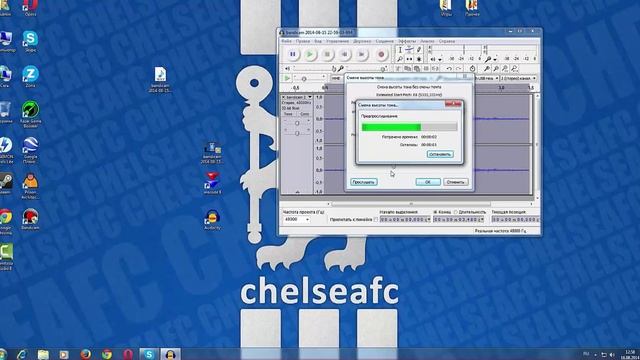
Task: Close the progress dialog with red X
Action: coord(453,104)
